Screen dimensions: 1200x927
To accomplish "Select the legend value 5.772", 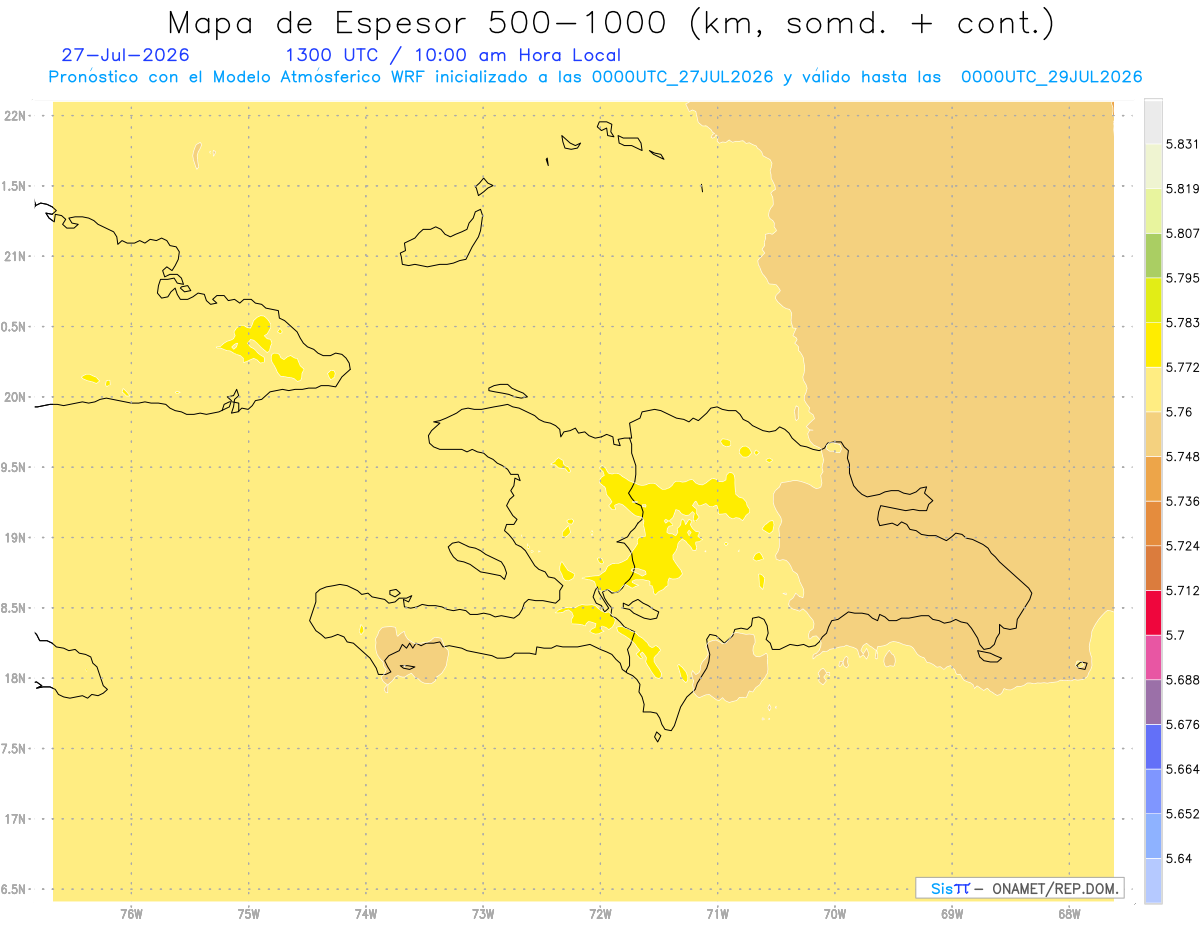I will click(x=1182, y=367).
